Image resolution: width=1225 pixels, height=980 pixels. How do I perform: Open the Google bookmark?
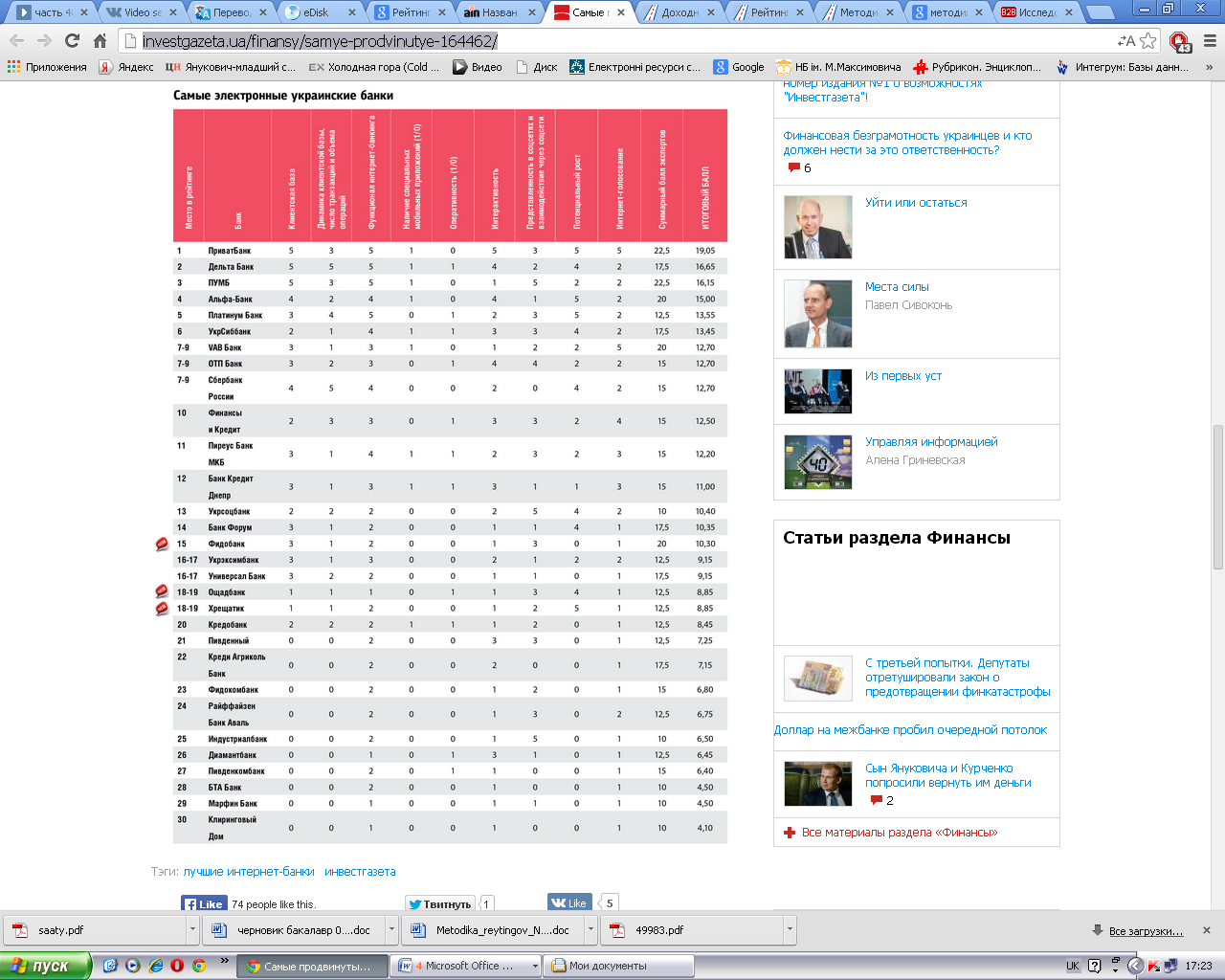[739, 67]
